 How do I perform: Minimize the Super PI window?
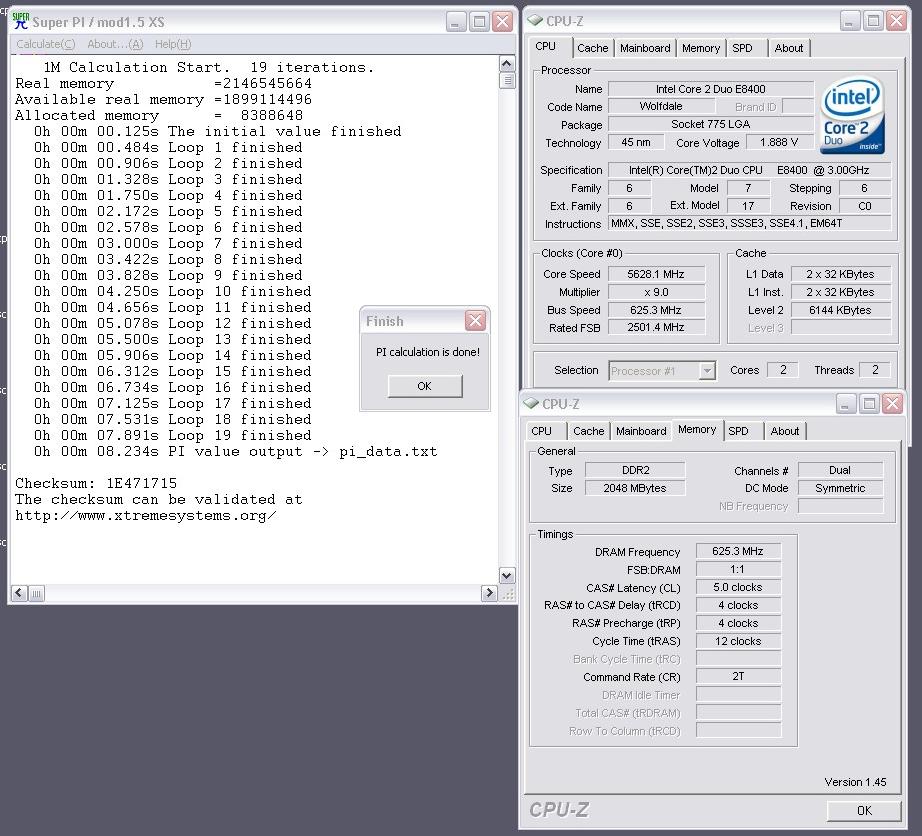456,22
